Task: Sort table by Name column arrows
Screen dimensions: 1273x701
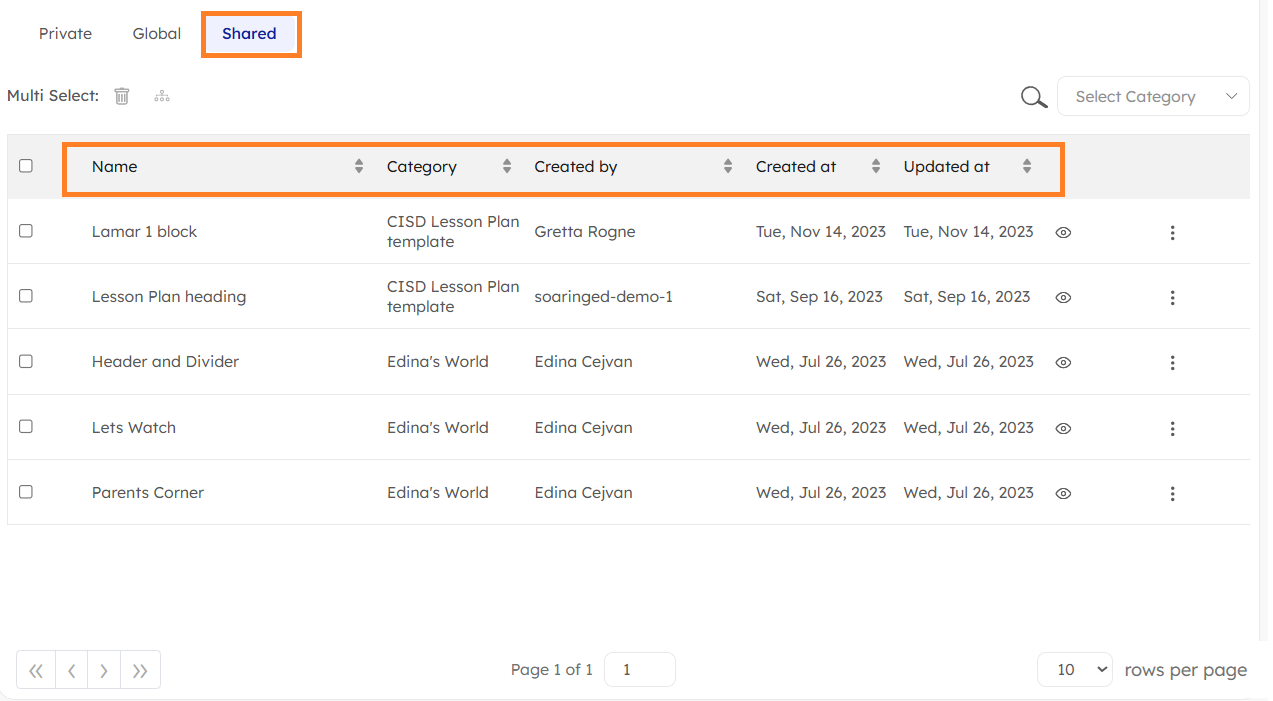Action: pyautogui.click(x=359, y=167)
